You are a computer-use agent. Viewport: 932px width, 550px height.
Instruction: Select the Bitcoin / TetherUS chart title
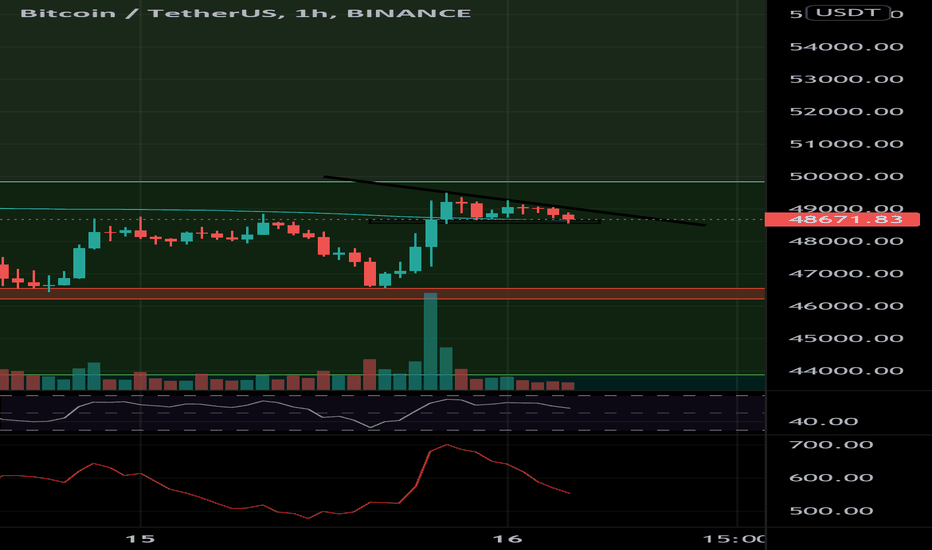[245, 13]
